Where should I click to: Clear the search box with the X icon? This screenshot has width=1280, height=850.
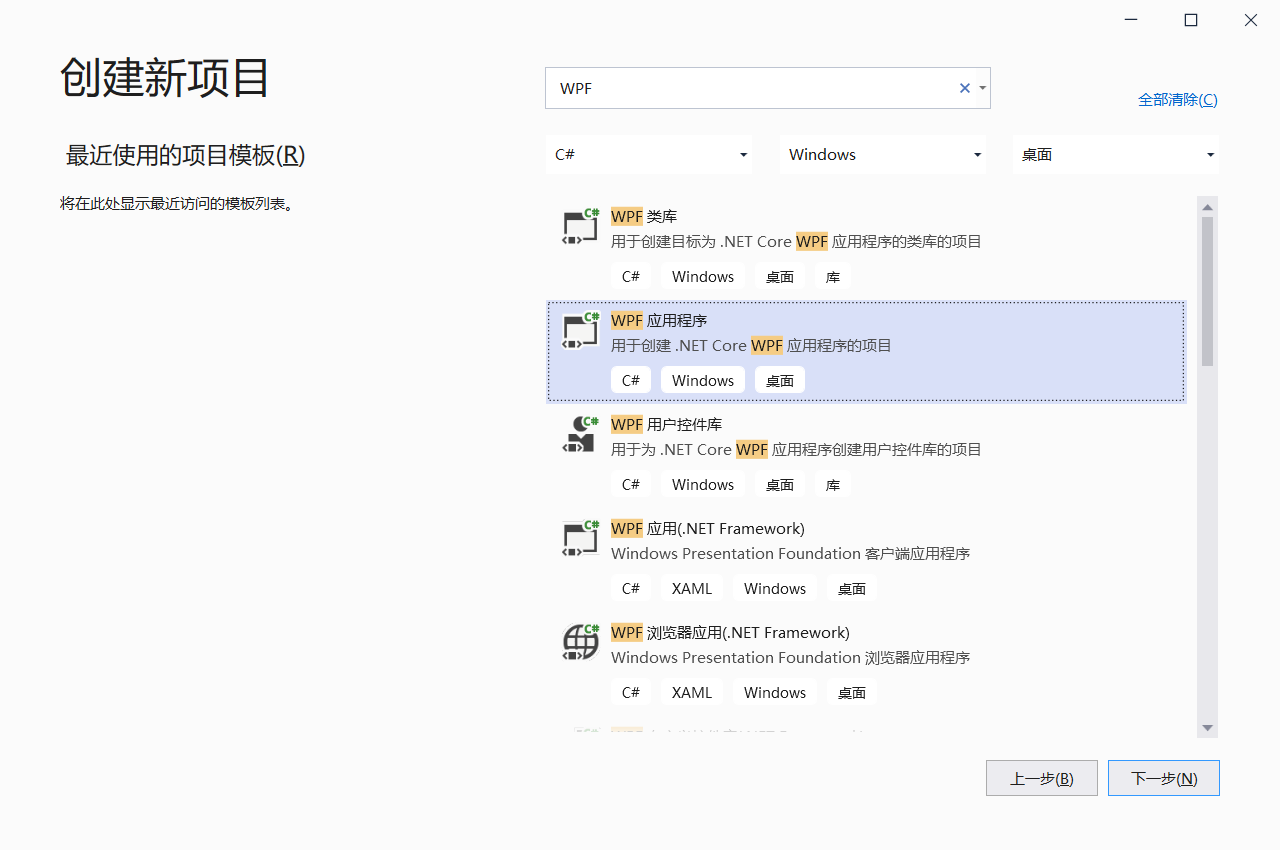[965, 88]
